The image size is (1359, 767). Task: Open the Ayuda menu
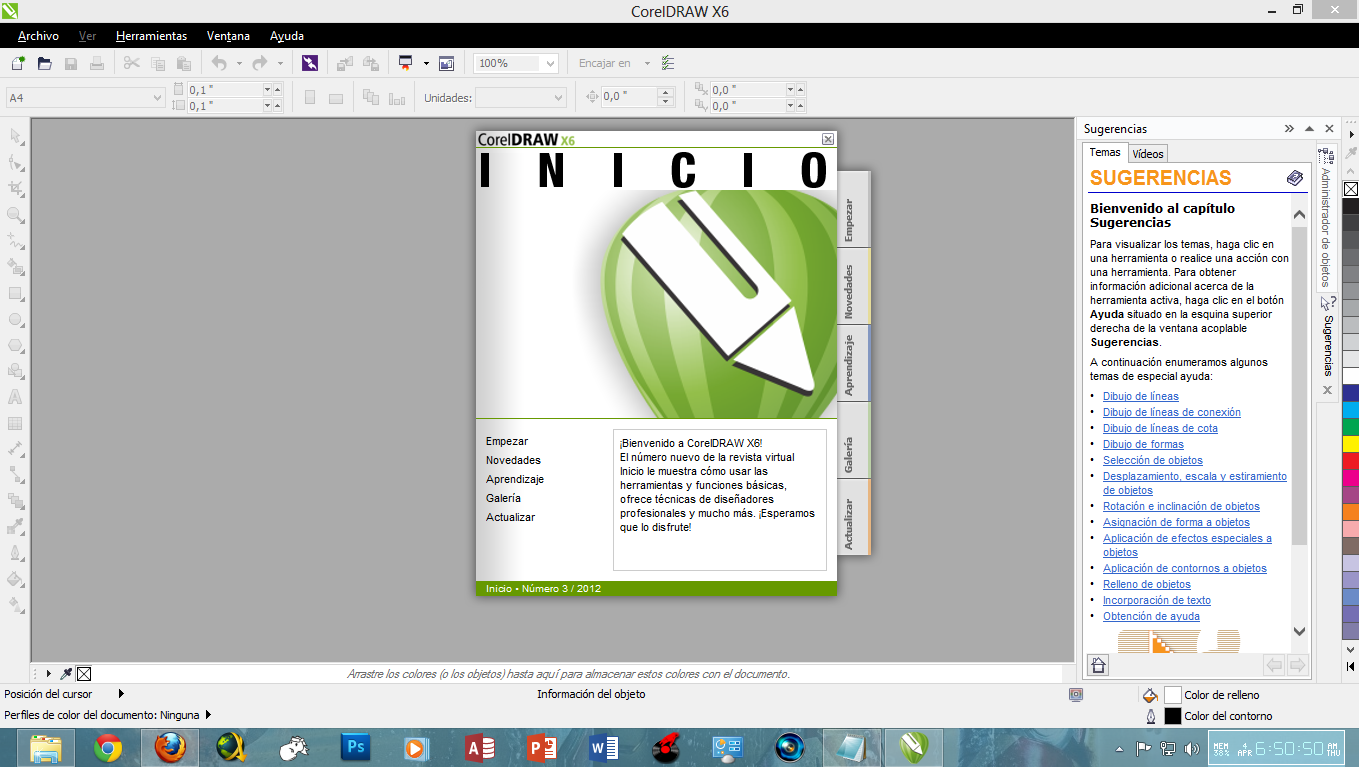287,36
